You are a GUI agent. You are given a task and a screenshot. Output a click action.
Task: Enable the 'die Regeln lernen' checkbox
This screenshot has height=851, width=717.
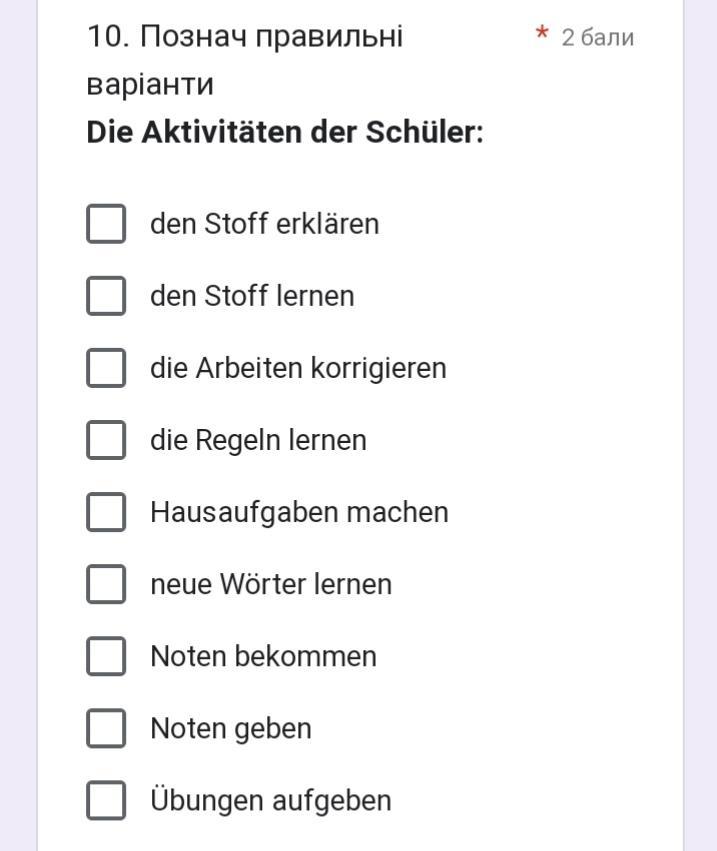click(106, 440)
